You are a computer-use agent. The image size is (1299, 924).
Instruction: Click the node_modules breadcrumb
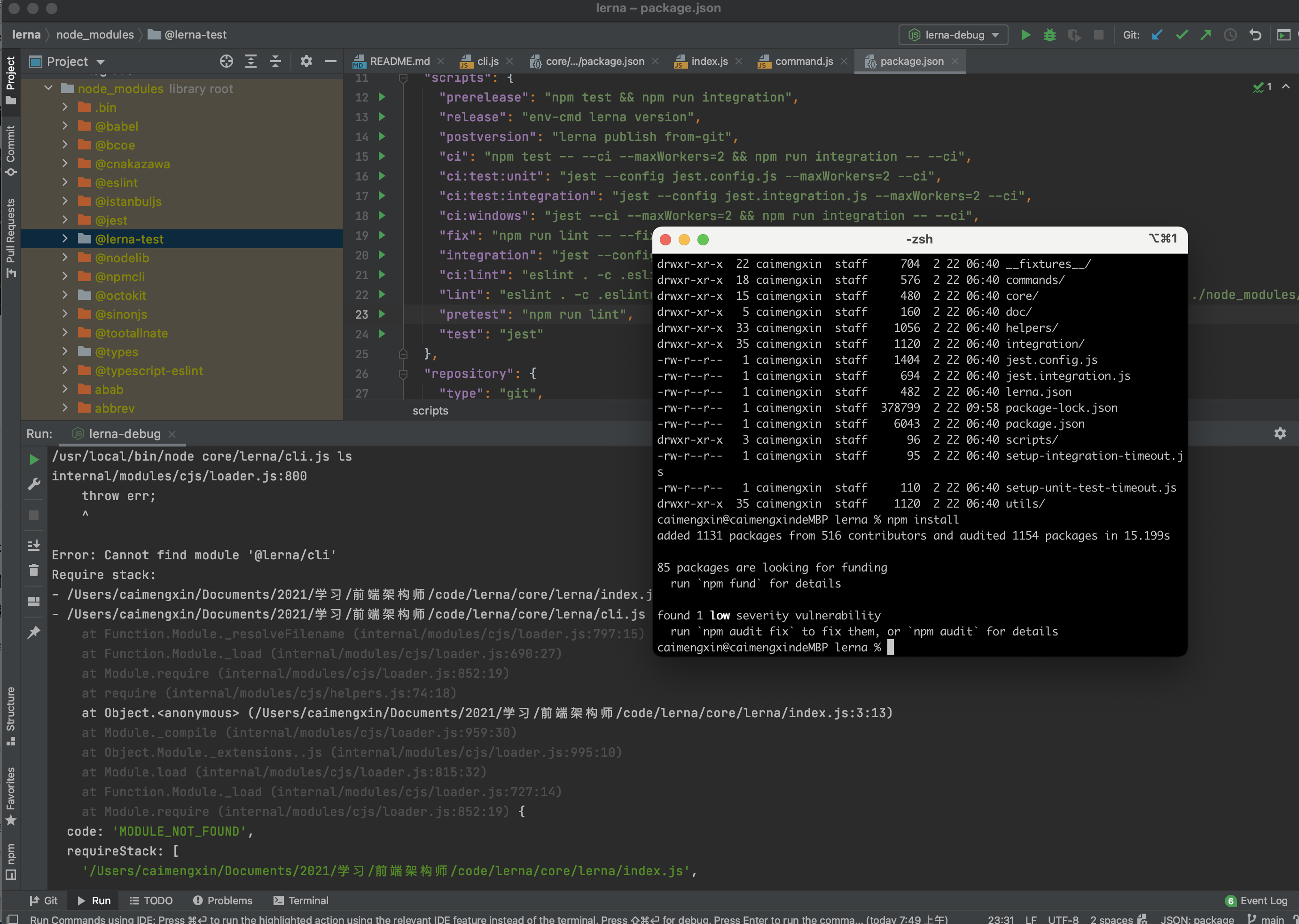pos(95,35)
